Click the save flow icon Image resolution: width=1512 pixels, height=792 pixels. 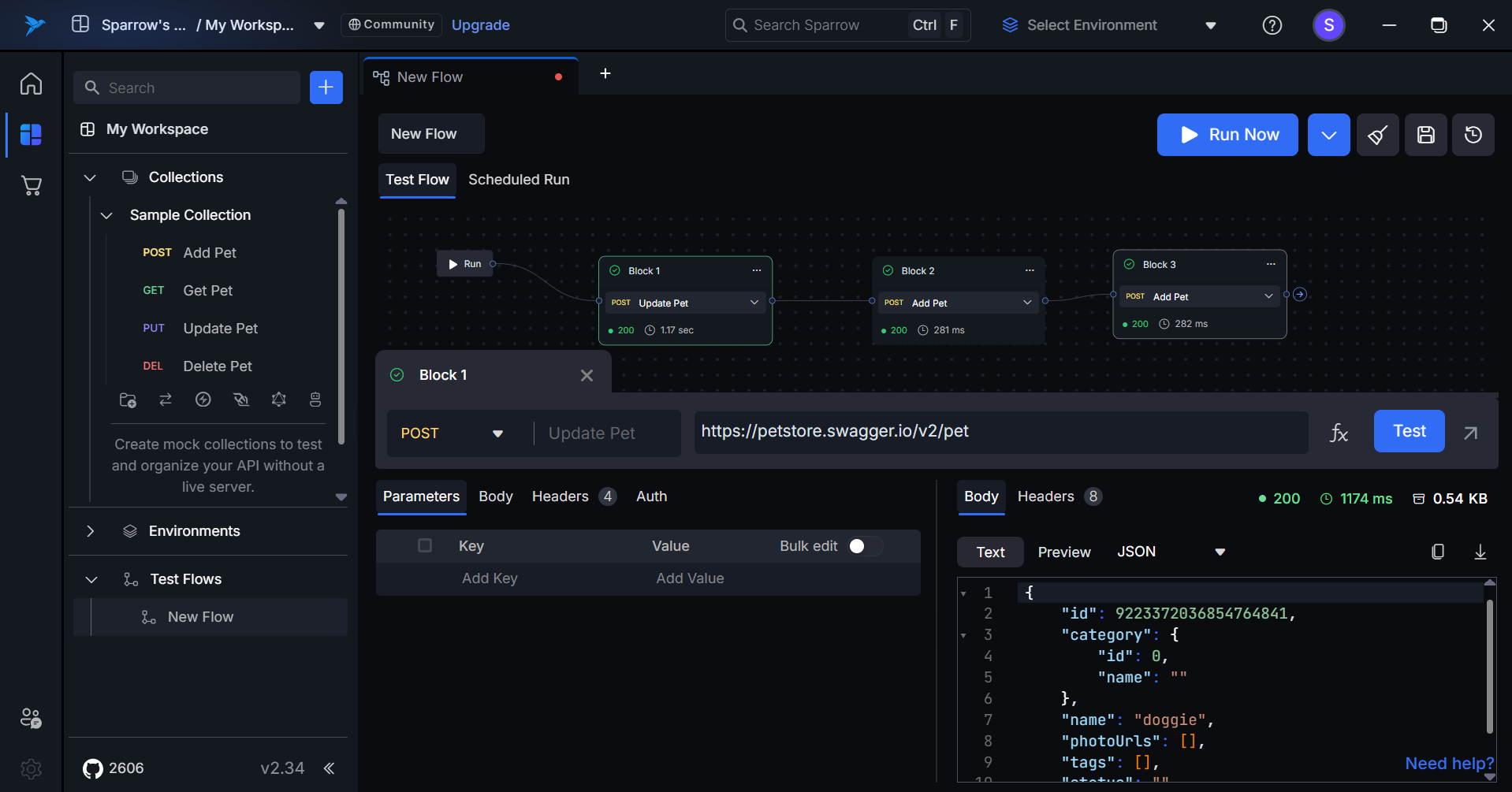pyautogui.click(x=1425, y=135)
